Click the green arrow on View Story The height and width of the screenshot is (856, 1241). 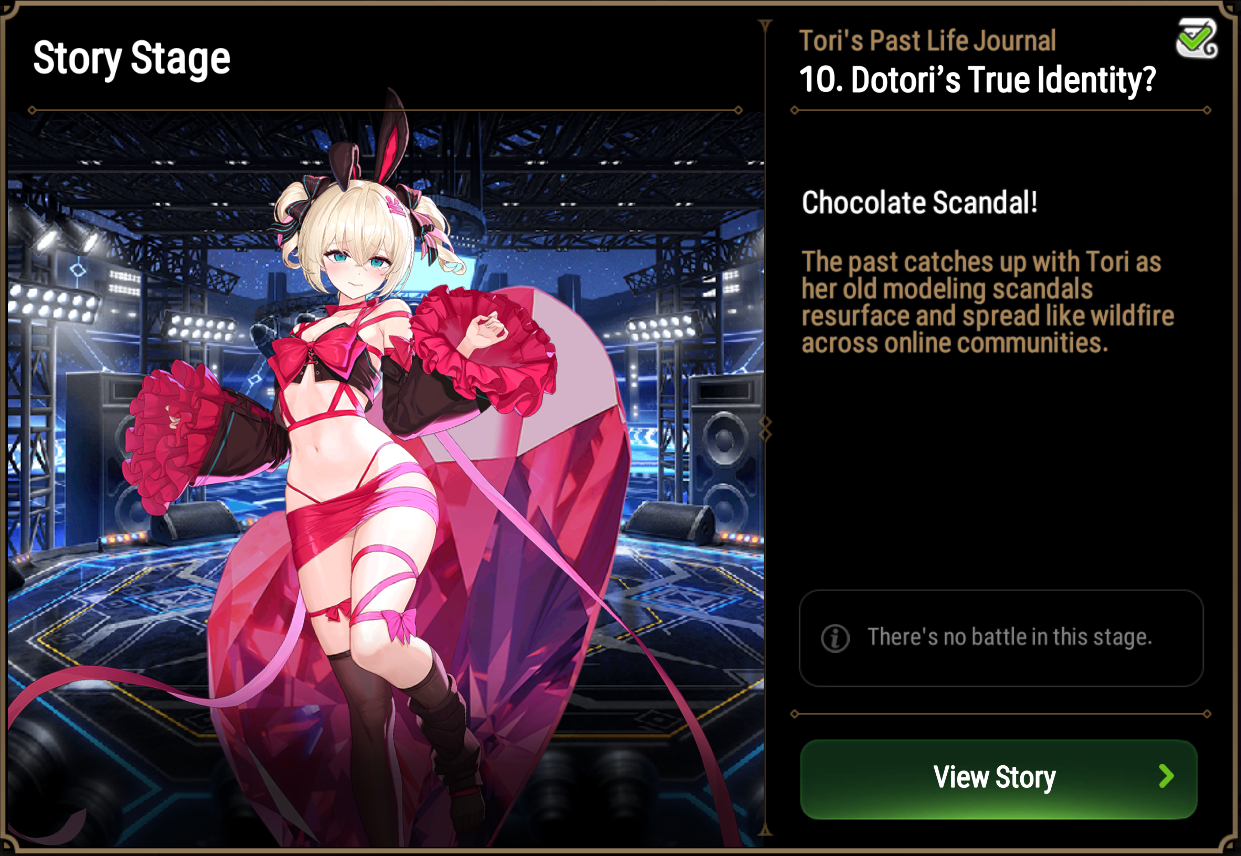click(1166, 777)
